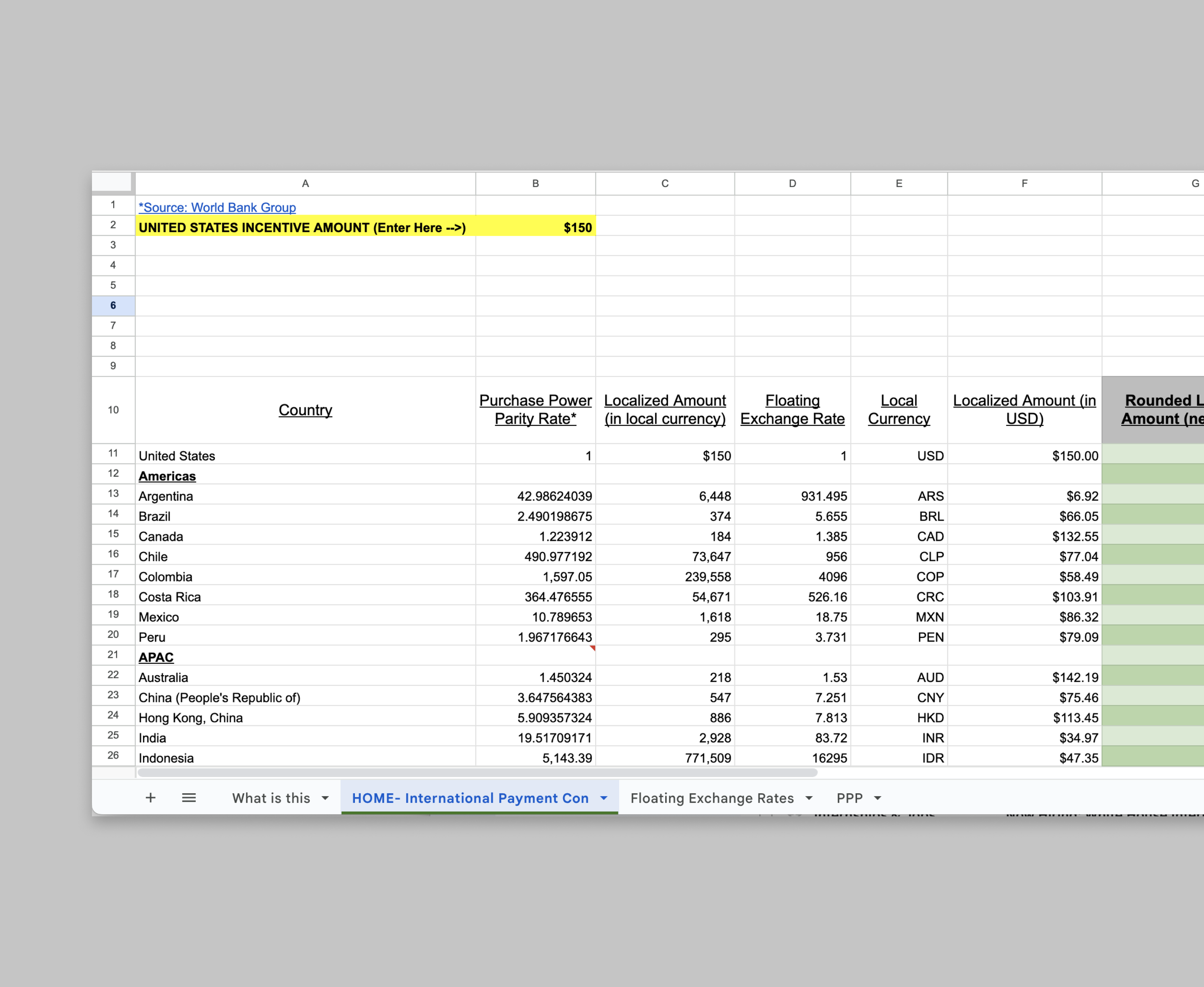Open the PPP tab dropdown arrow
Viewport: 1204px width, 987px height.
point(877,798)
